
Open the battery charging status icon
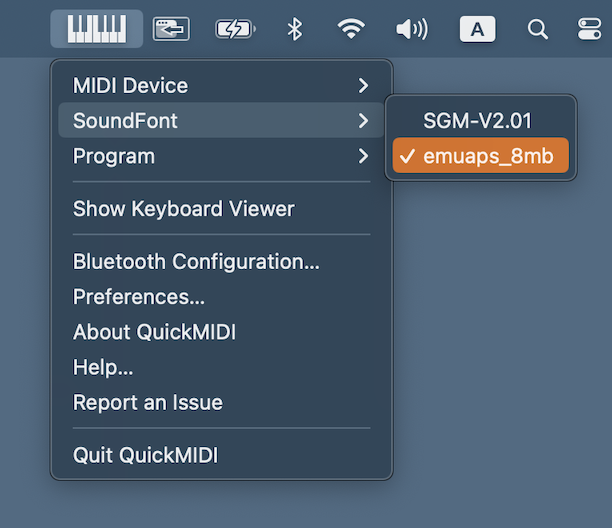(235, 29)
